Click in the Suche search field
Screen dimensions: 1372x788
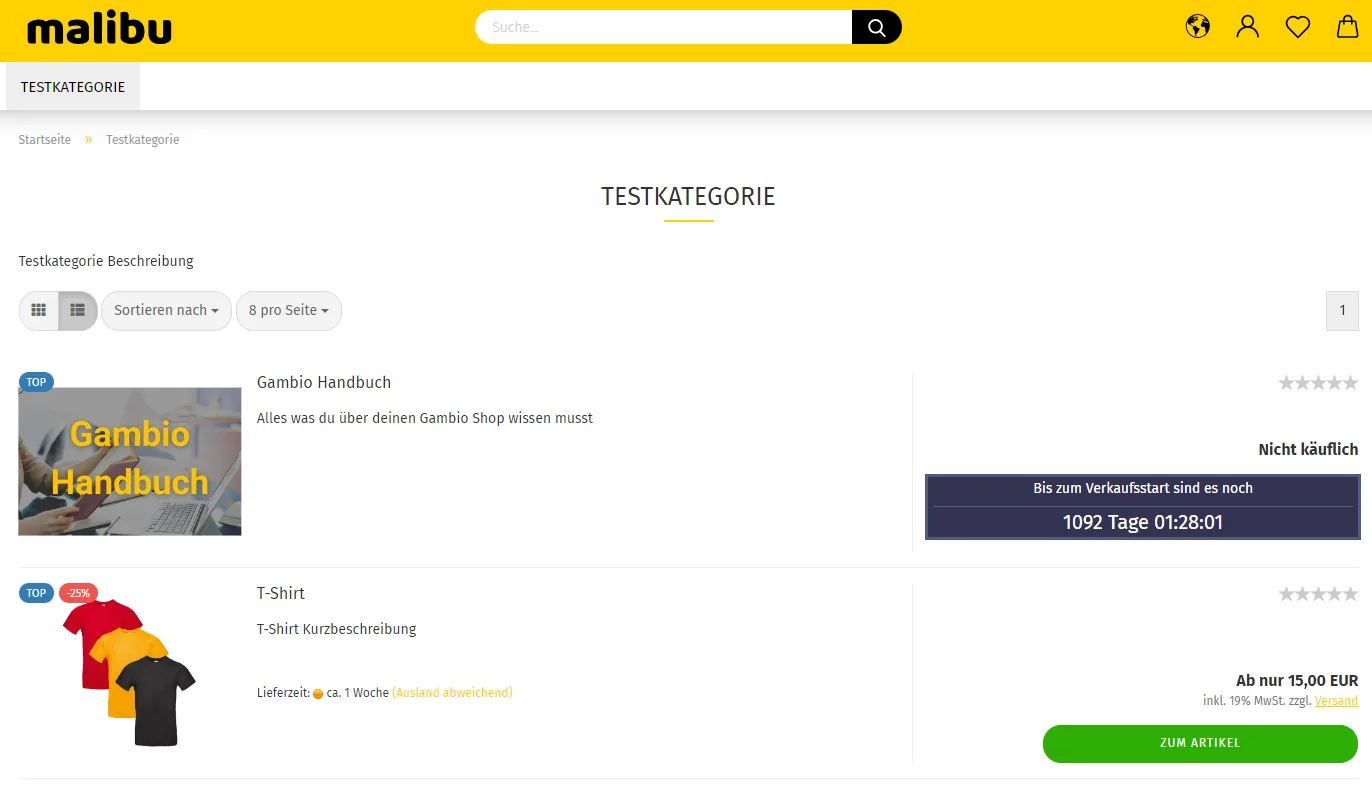tap(664, 27)
